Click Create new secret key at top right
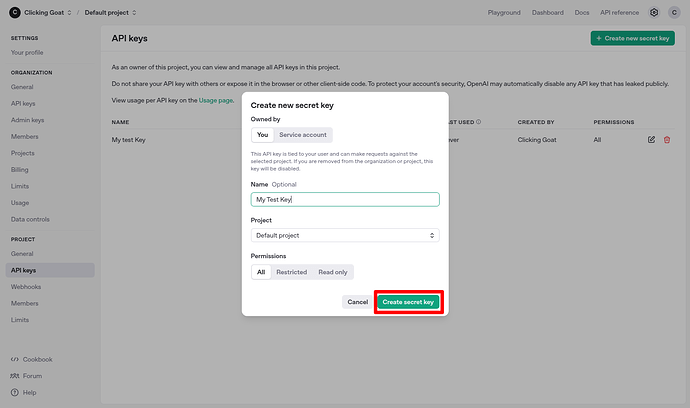This screenshot has height=408, width=690. click(x=632, y=38)
